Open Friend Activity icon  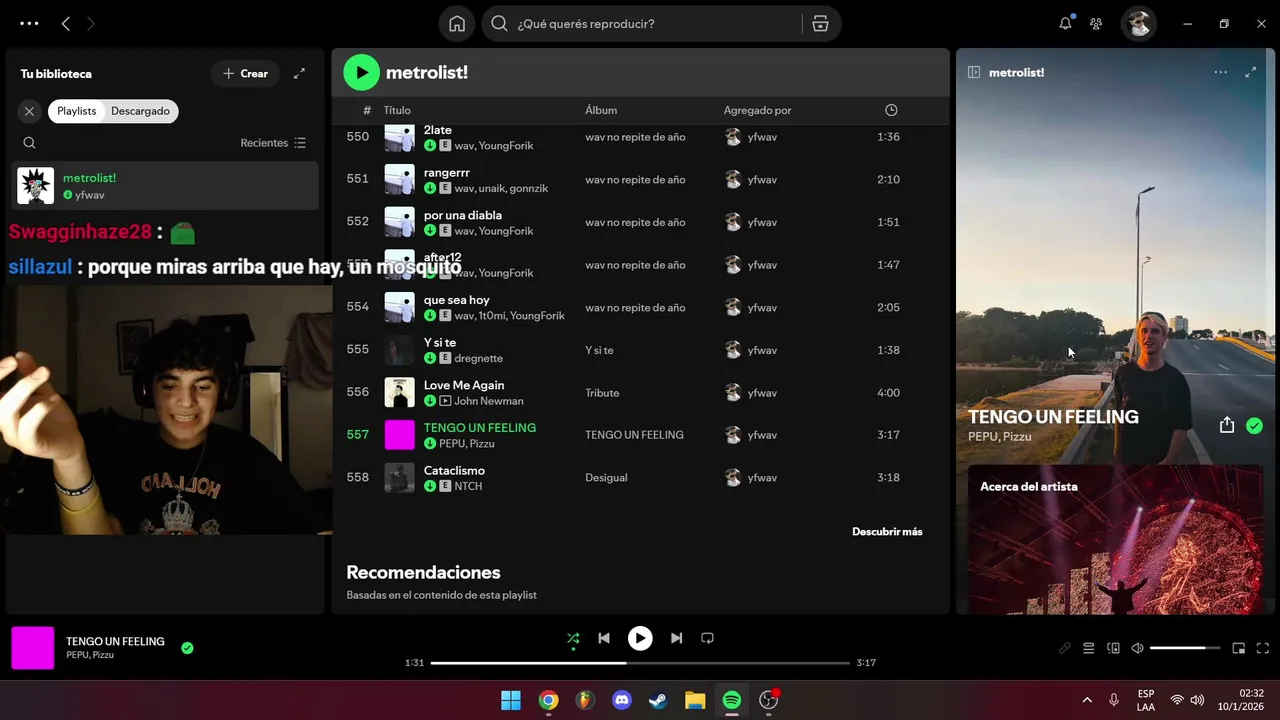[x=1096, y=24]
